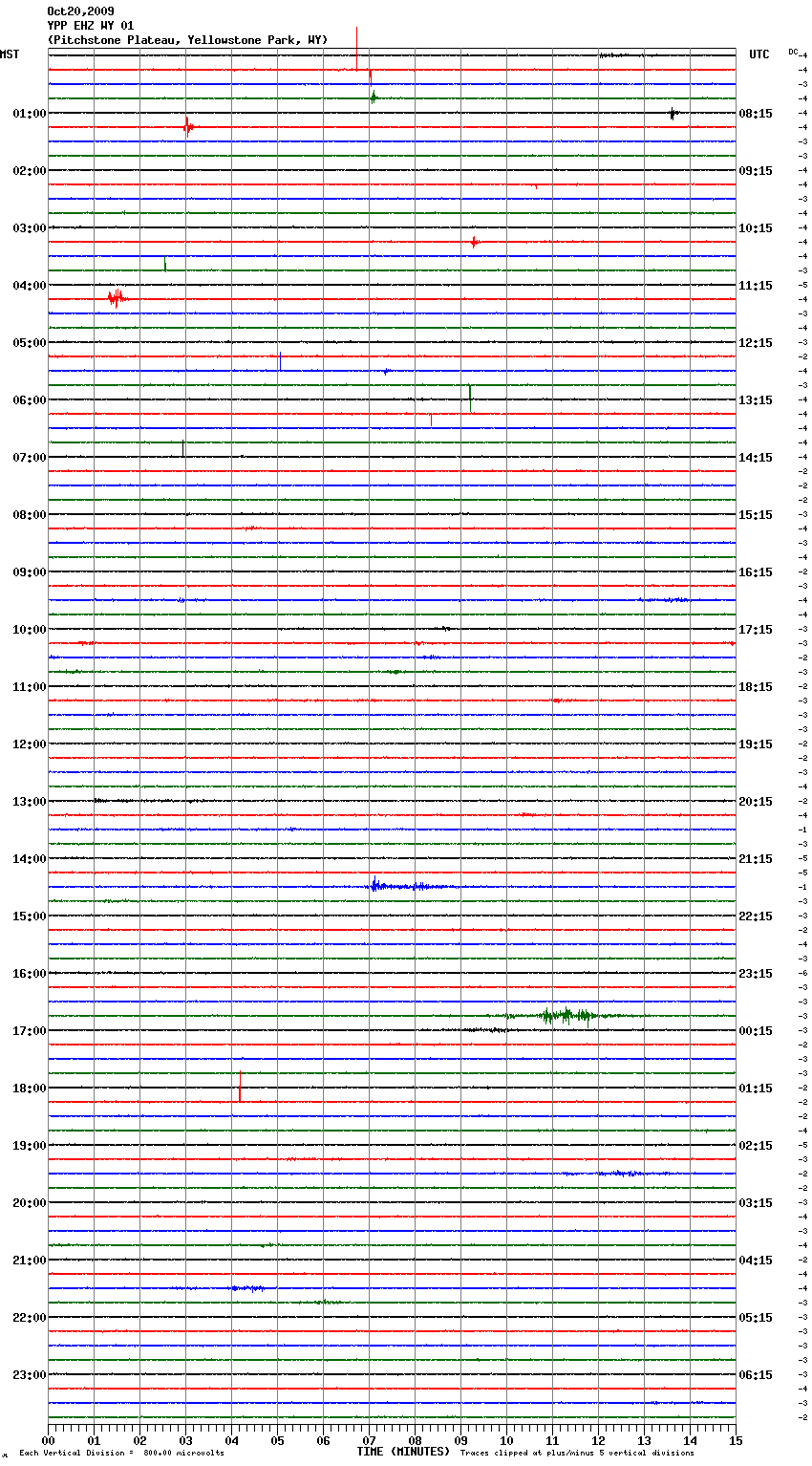Select the 10:00 MST row label
This screenshot has height=1466, width=812.
point(30,630)
